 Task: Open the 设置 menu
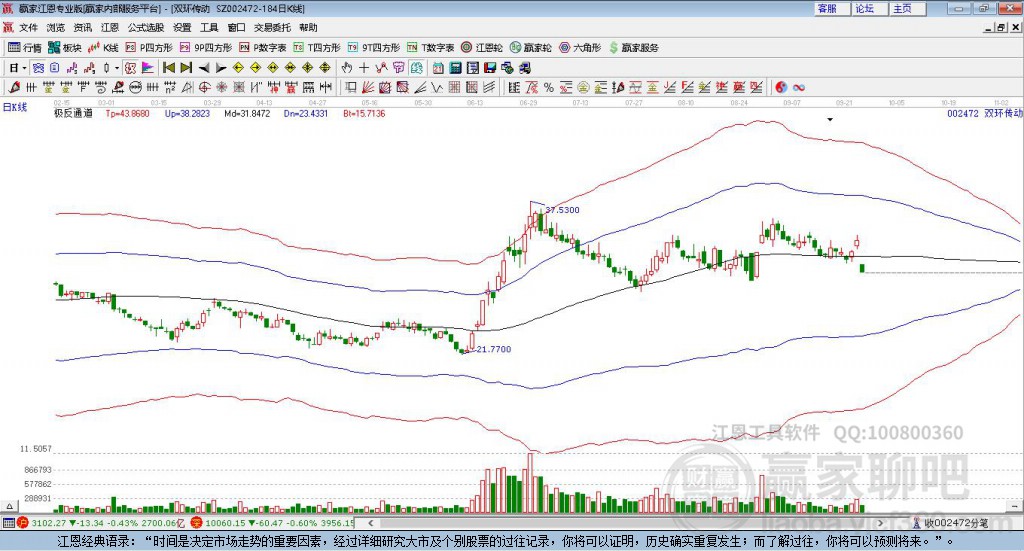182,27
